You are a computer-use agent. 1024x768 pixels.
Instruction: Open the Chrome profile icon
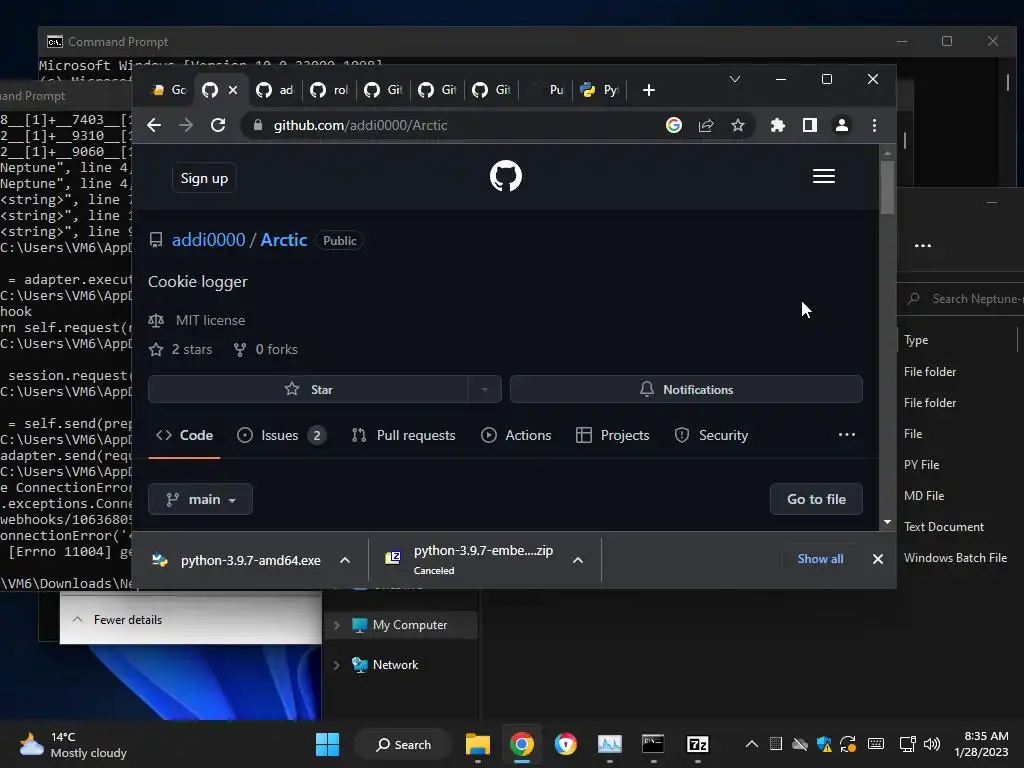842,125
